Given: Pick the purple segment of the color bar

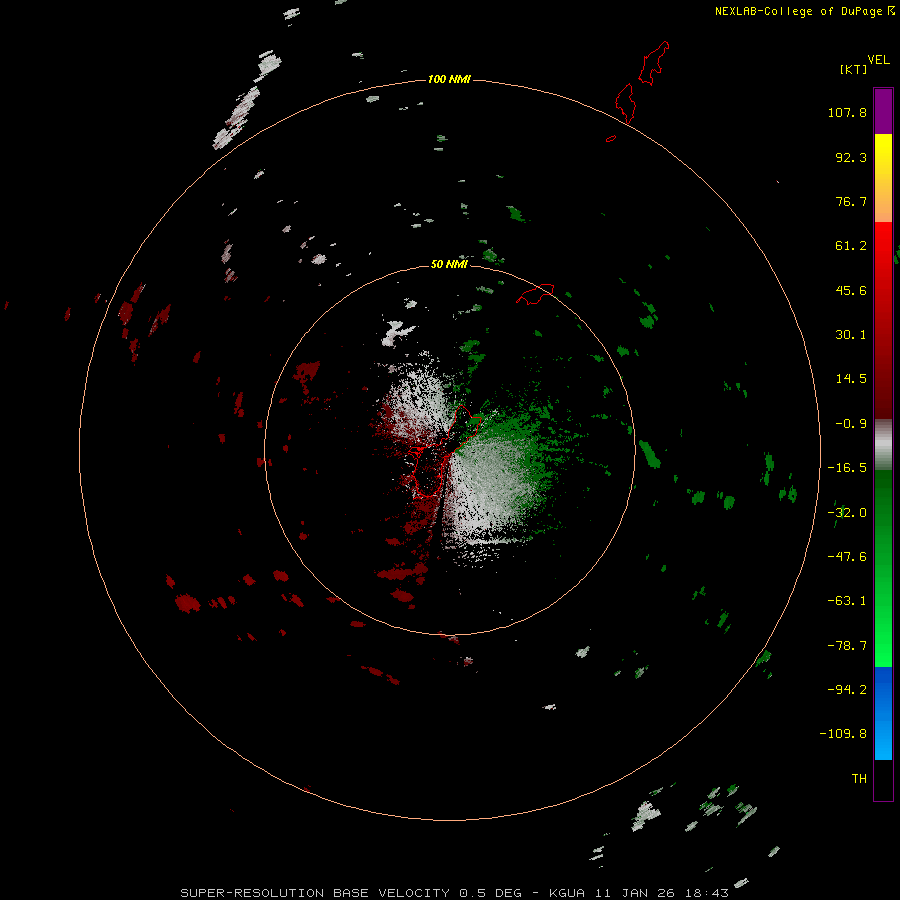Looking at the screenshot, I should pyautogui.click(x=883, y=111).
